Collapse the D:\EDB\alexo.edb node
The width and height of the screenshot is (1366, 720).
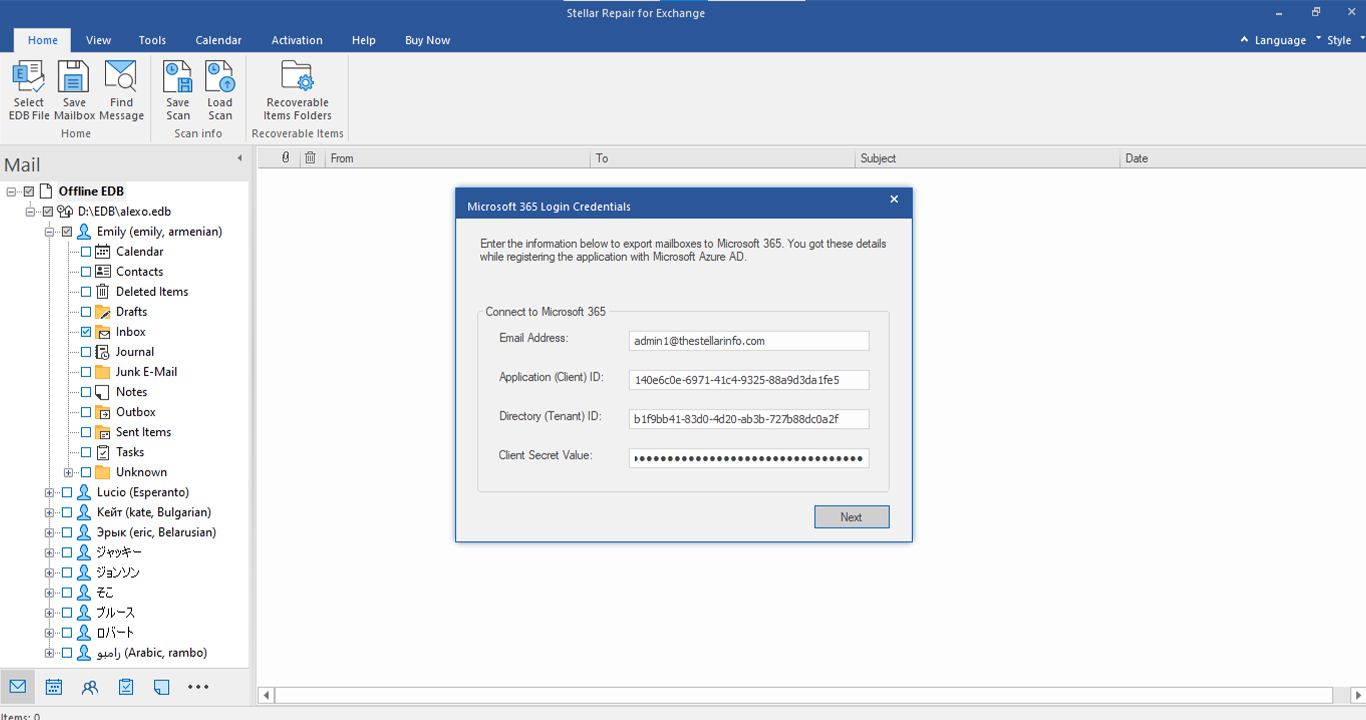tap(30, 212)
